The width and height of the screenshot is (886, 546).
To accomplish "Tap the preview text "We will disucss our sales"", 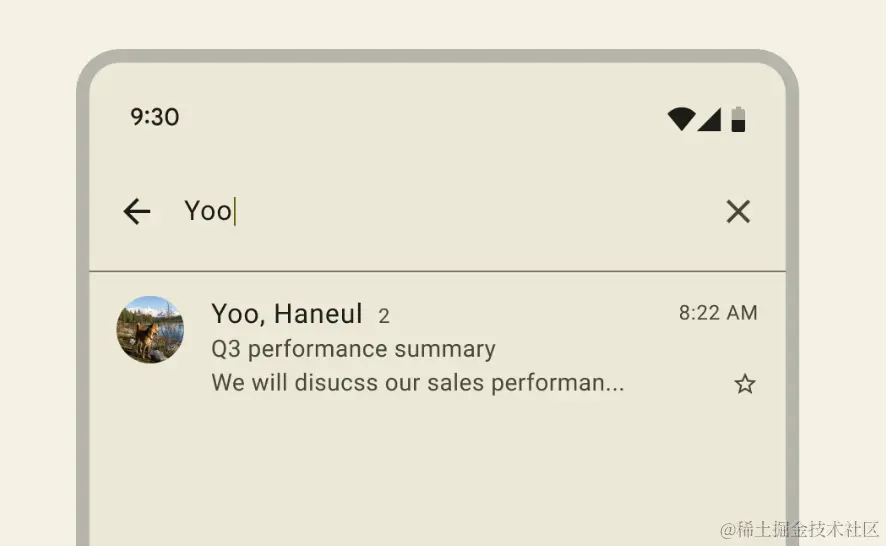I will coord(417,383).
